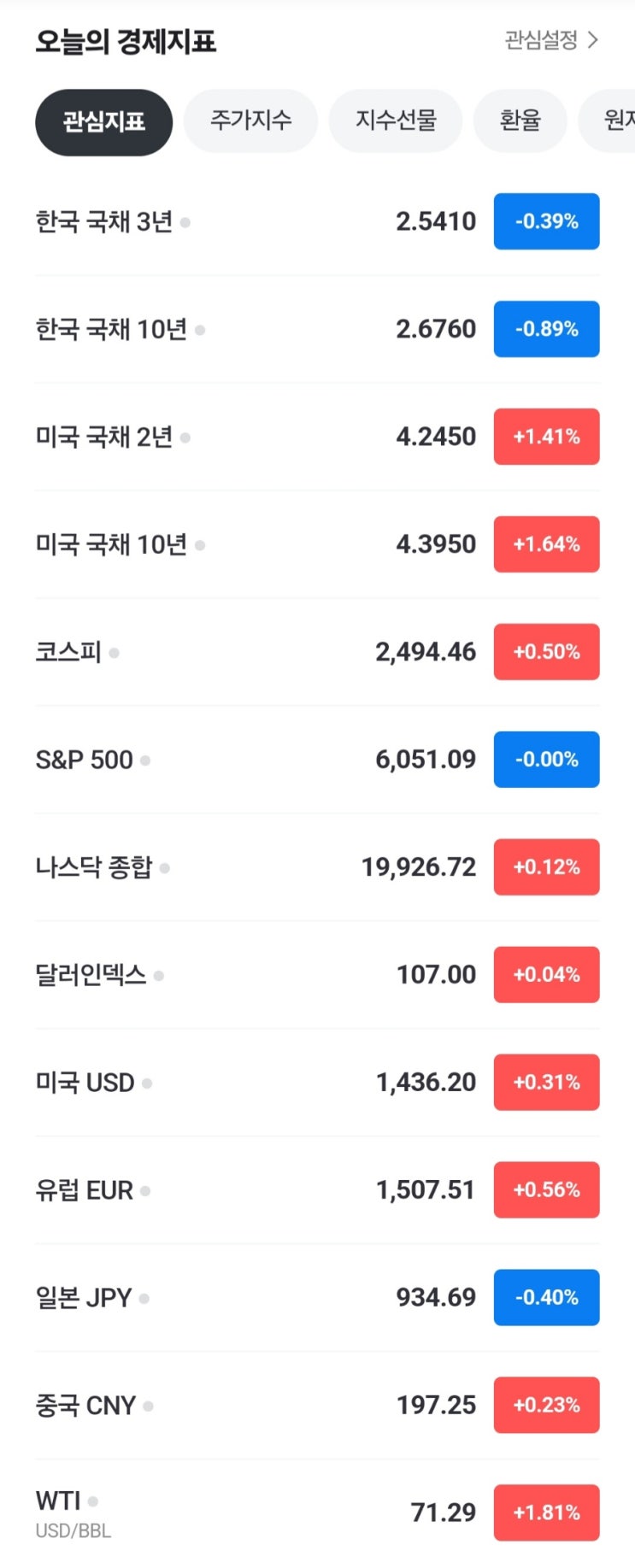
Task: Click the -0.39% change badge
Action: 546,221
